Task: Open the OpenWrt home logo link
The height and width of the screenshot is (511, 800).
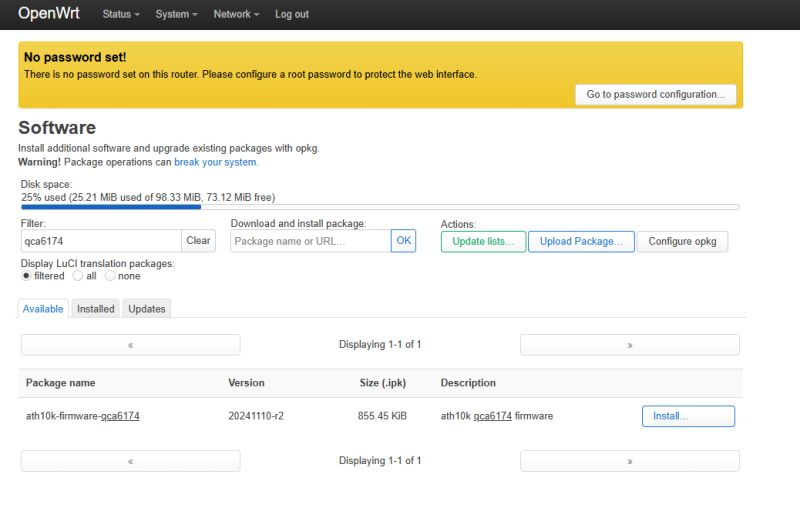Action: tap(48, 13)
